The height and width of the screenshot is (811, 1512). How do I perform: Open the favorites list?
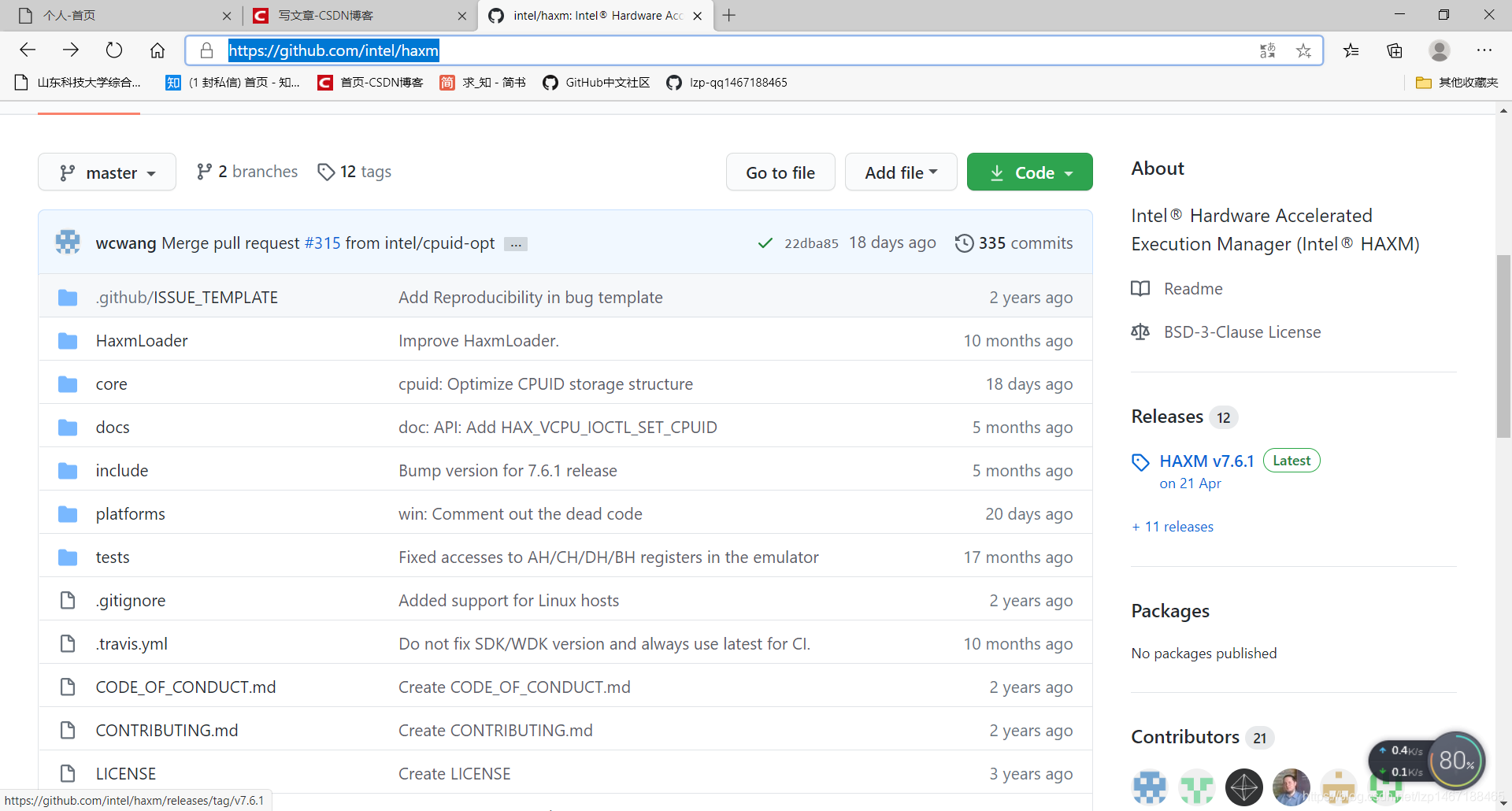coord(1351,50)
